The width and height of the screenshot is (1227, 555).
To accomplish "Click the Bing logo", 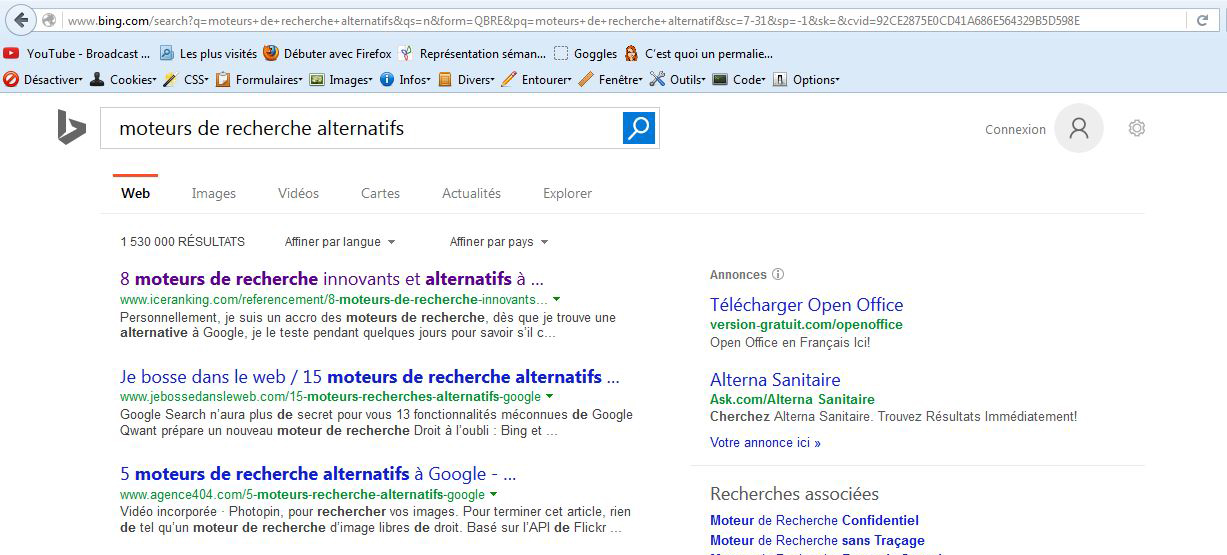I will pos(71,128).
